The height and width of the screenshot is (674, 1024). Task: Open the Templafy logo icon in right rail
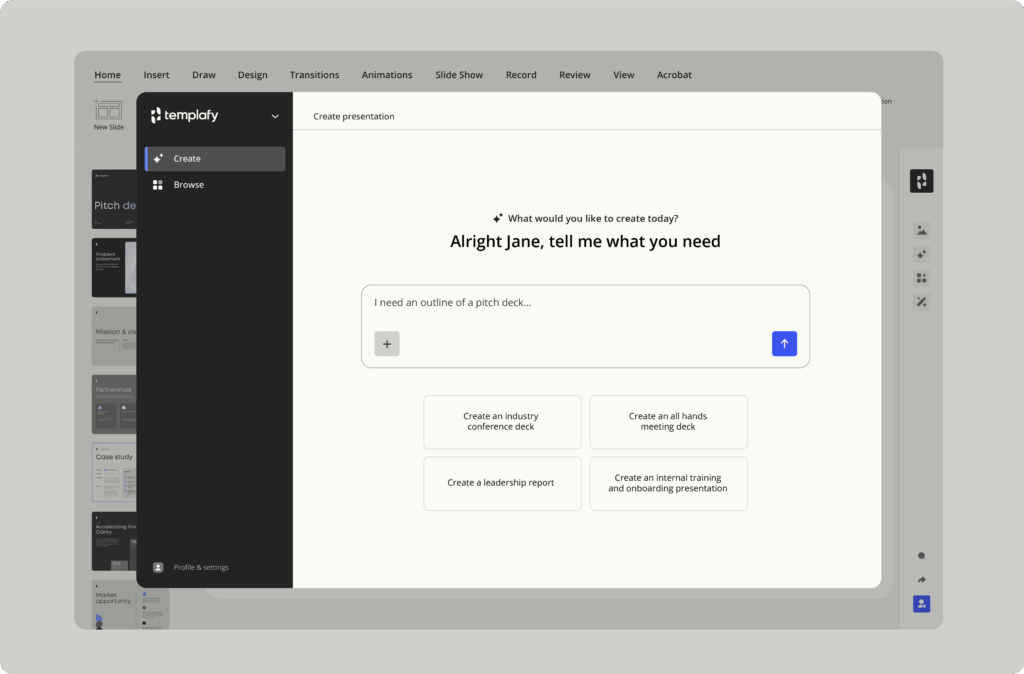click(921, 181)
